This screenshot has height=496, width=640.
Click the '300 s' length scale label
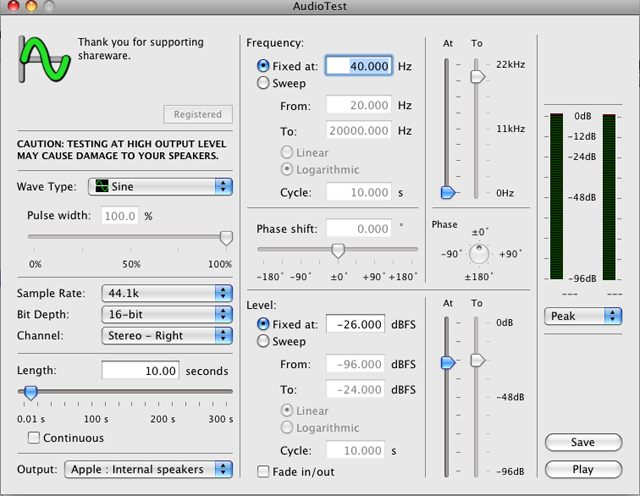click(221, 419)
